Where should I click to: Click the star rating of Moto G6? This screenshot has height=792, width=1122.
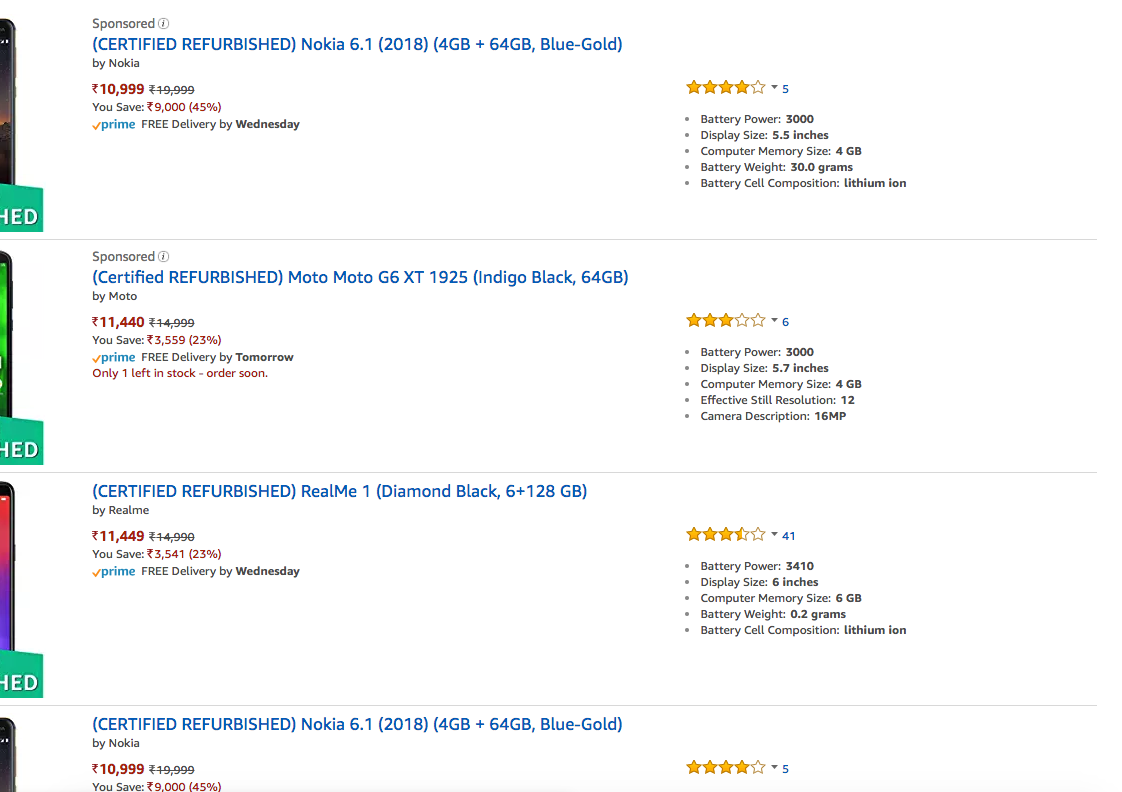point(725,321)
